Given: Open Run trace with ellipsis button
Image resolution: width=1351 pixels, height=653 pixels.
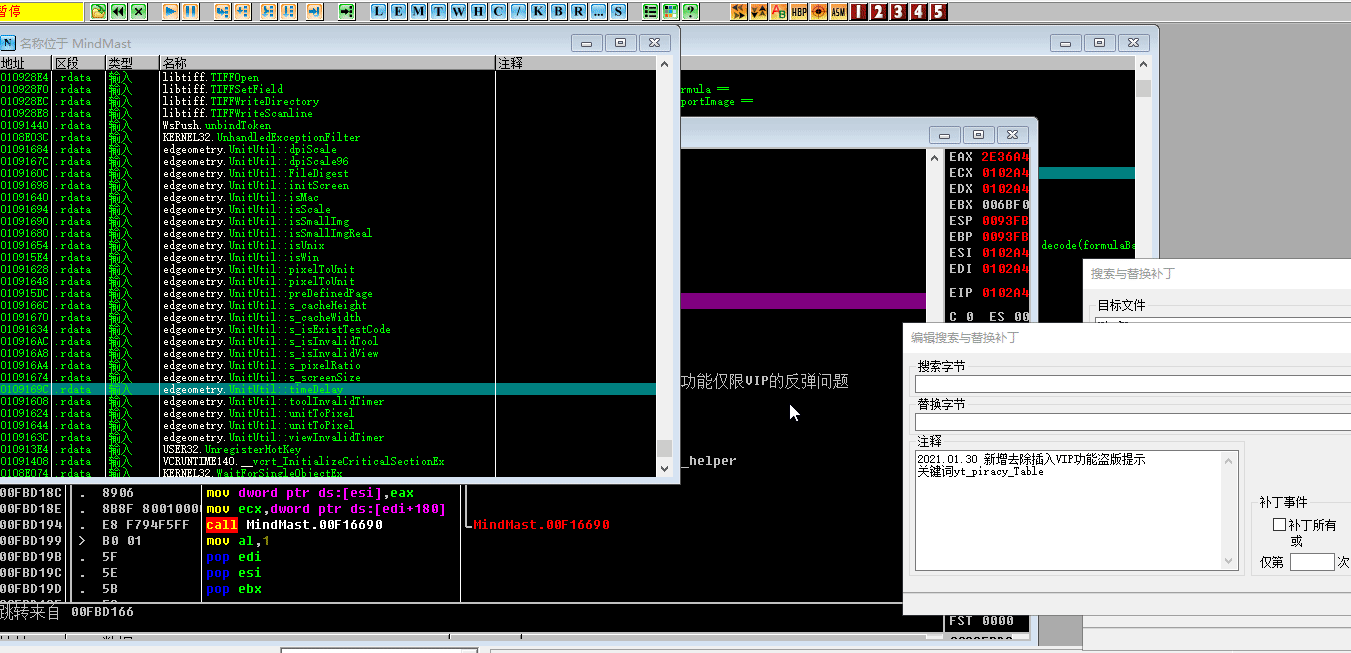Looking at the screenshot, I should pyautogui.click(x=599, y=12).
